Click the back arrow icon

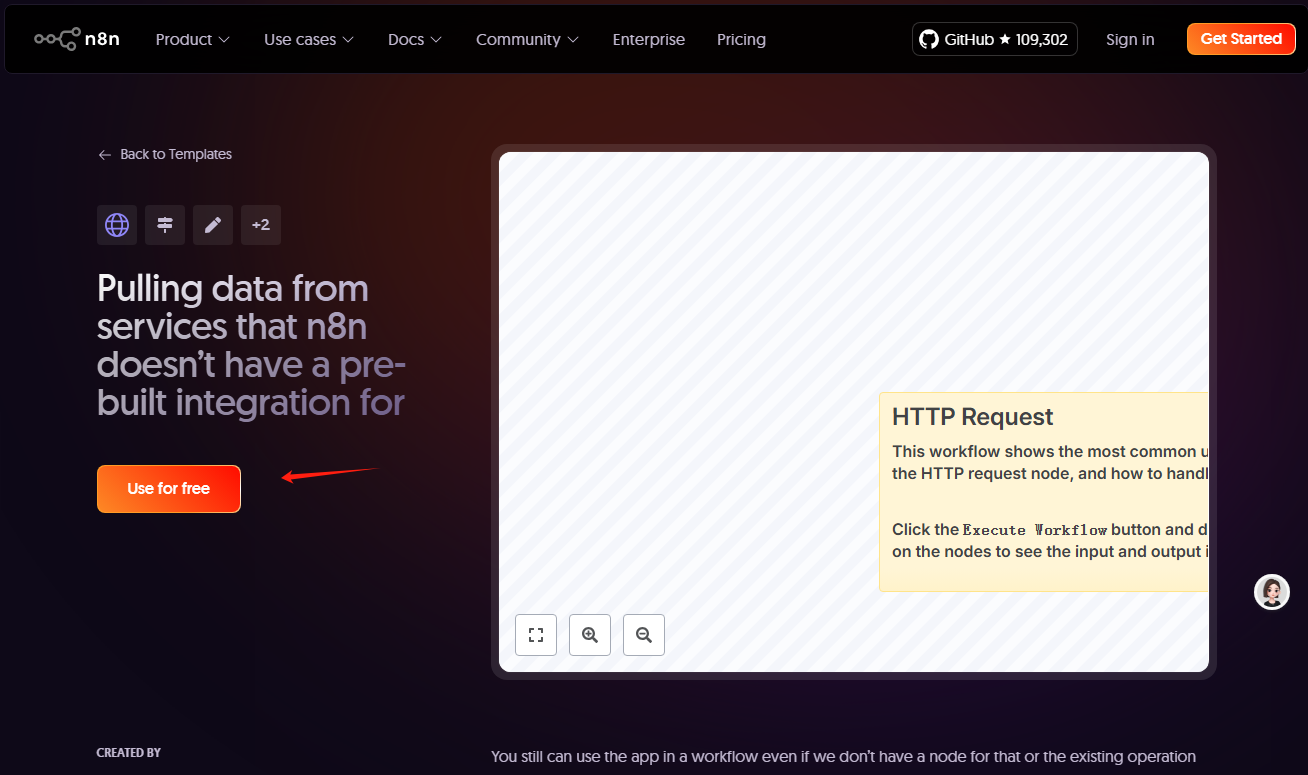pyautogui.click(x=105, y=155)
